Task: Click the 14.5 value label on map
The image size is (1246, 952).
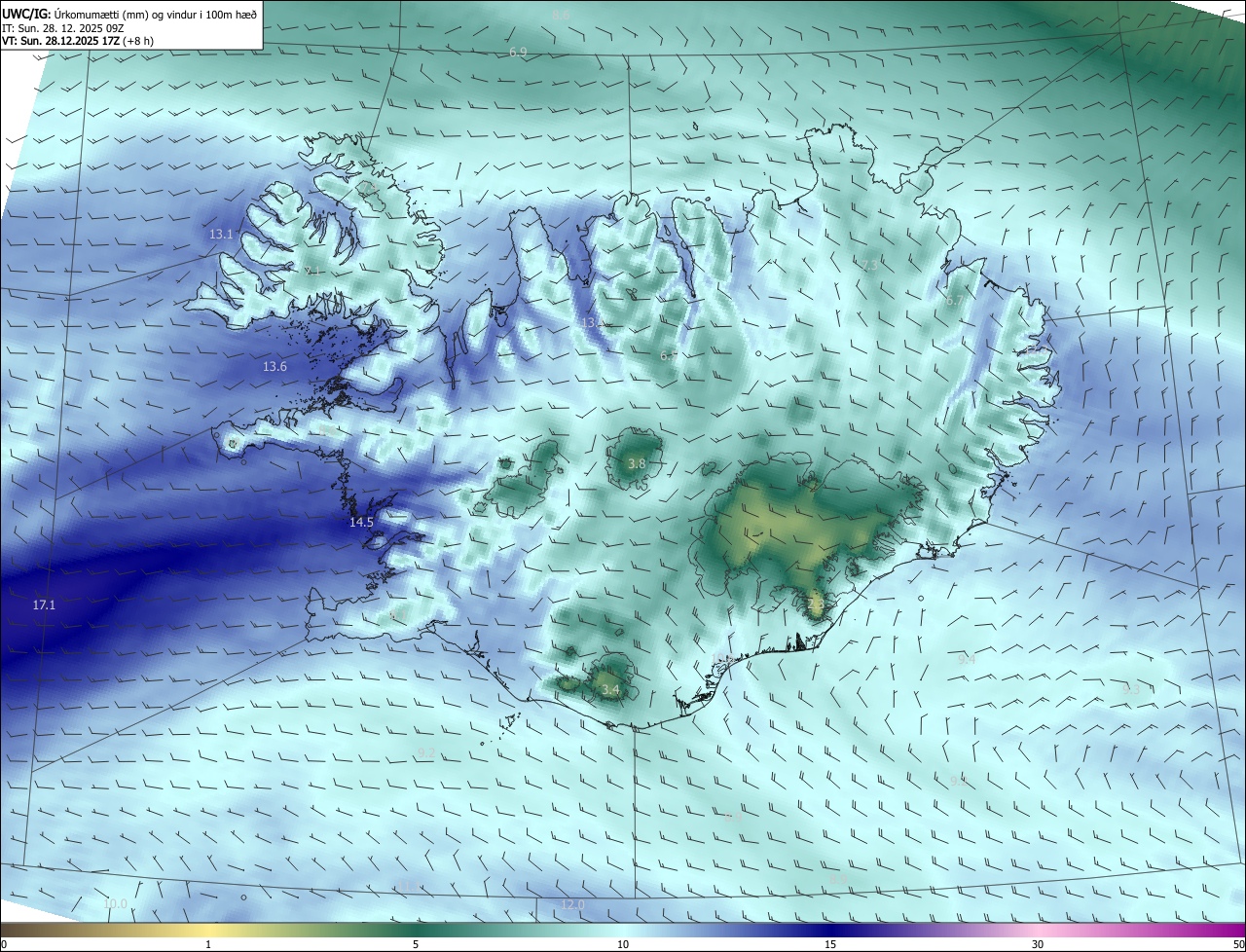Action: [x=361, y=523]
